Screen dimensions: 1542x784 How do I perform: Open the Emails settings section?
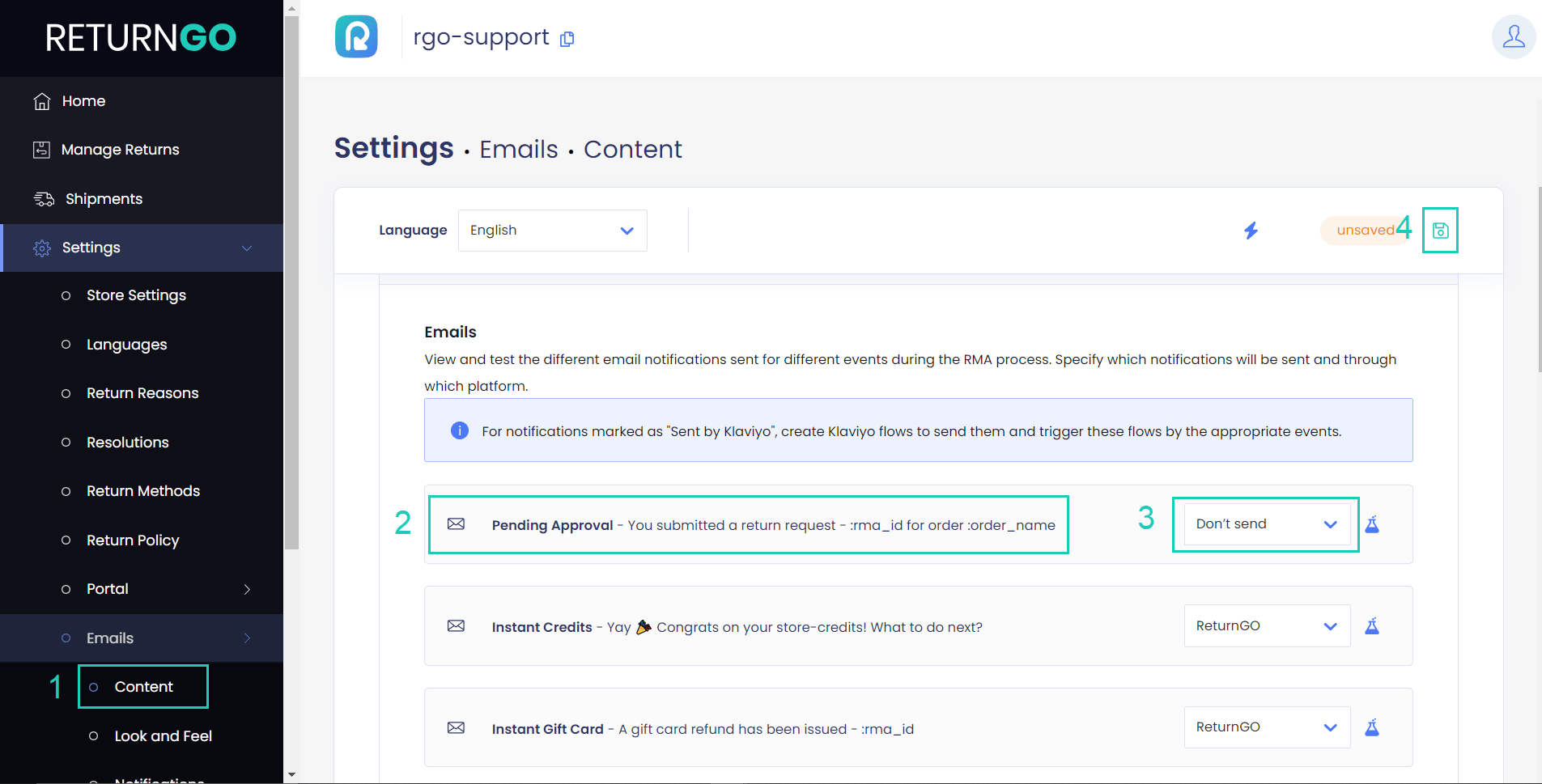pos(109,638)
